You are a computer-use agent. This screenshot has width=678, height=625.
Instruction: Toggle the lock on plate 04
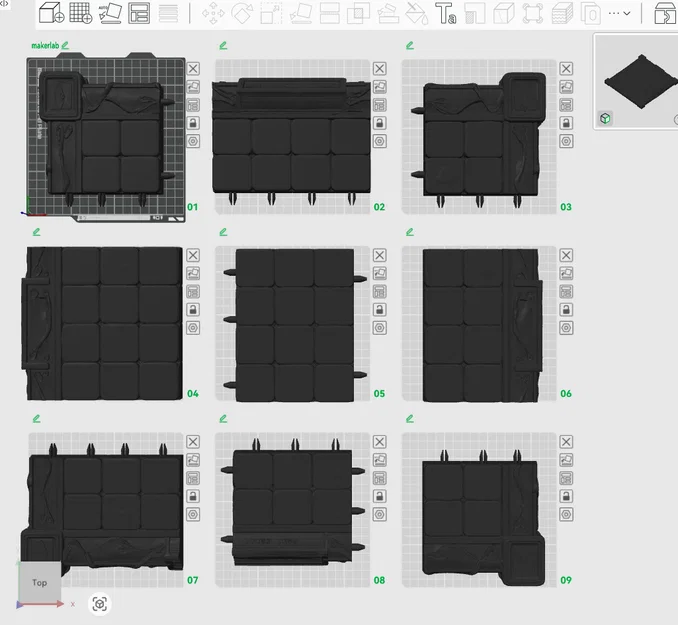coord(193,310)
